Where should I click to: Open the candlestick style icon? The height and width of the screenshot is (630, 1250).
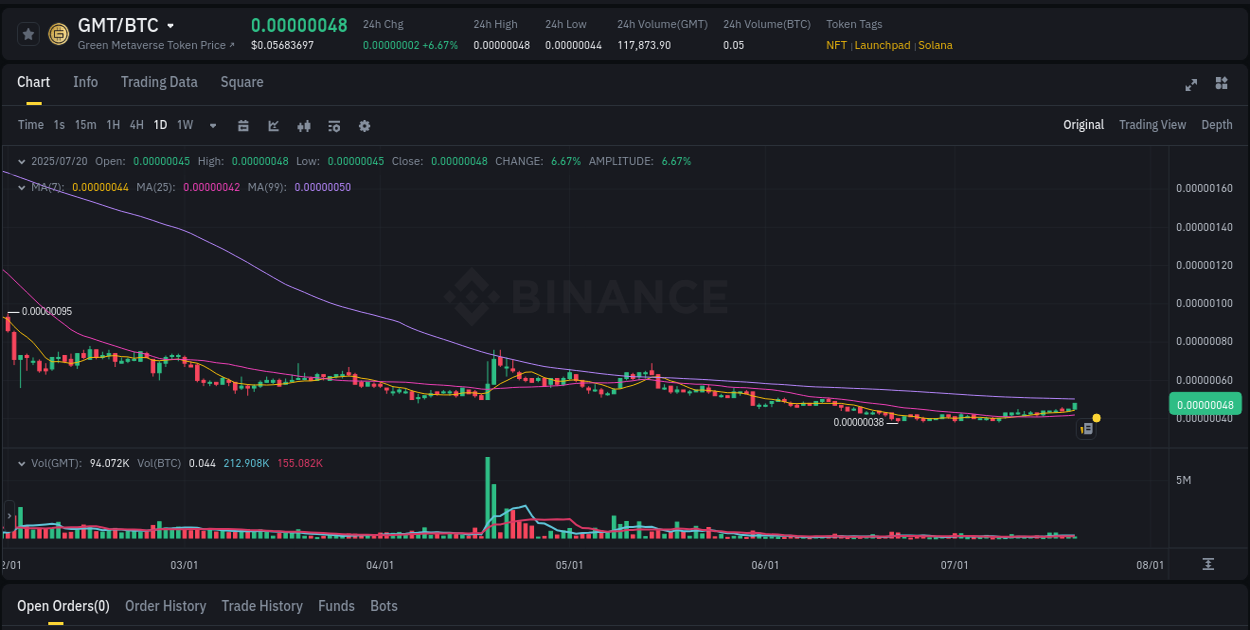click(x=303, y=125)
